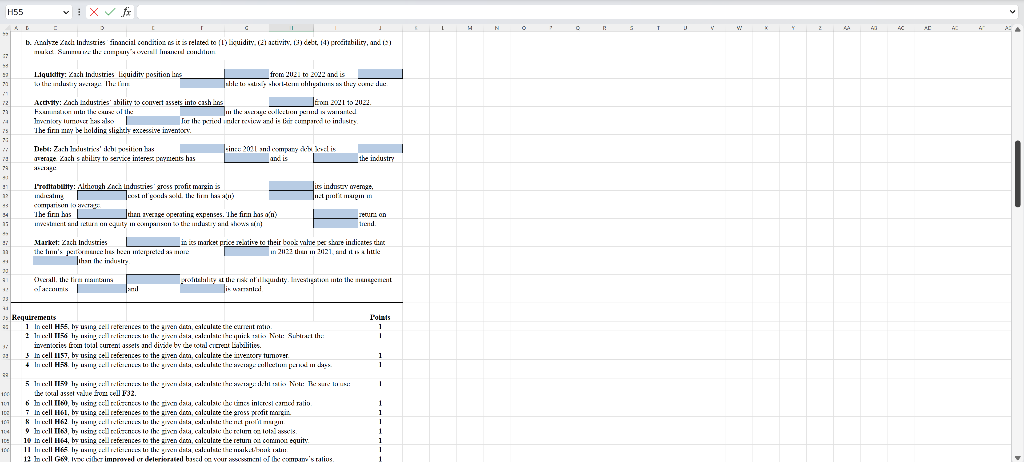Select the blank after 'service interest payments has'

click(247, 158)
